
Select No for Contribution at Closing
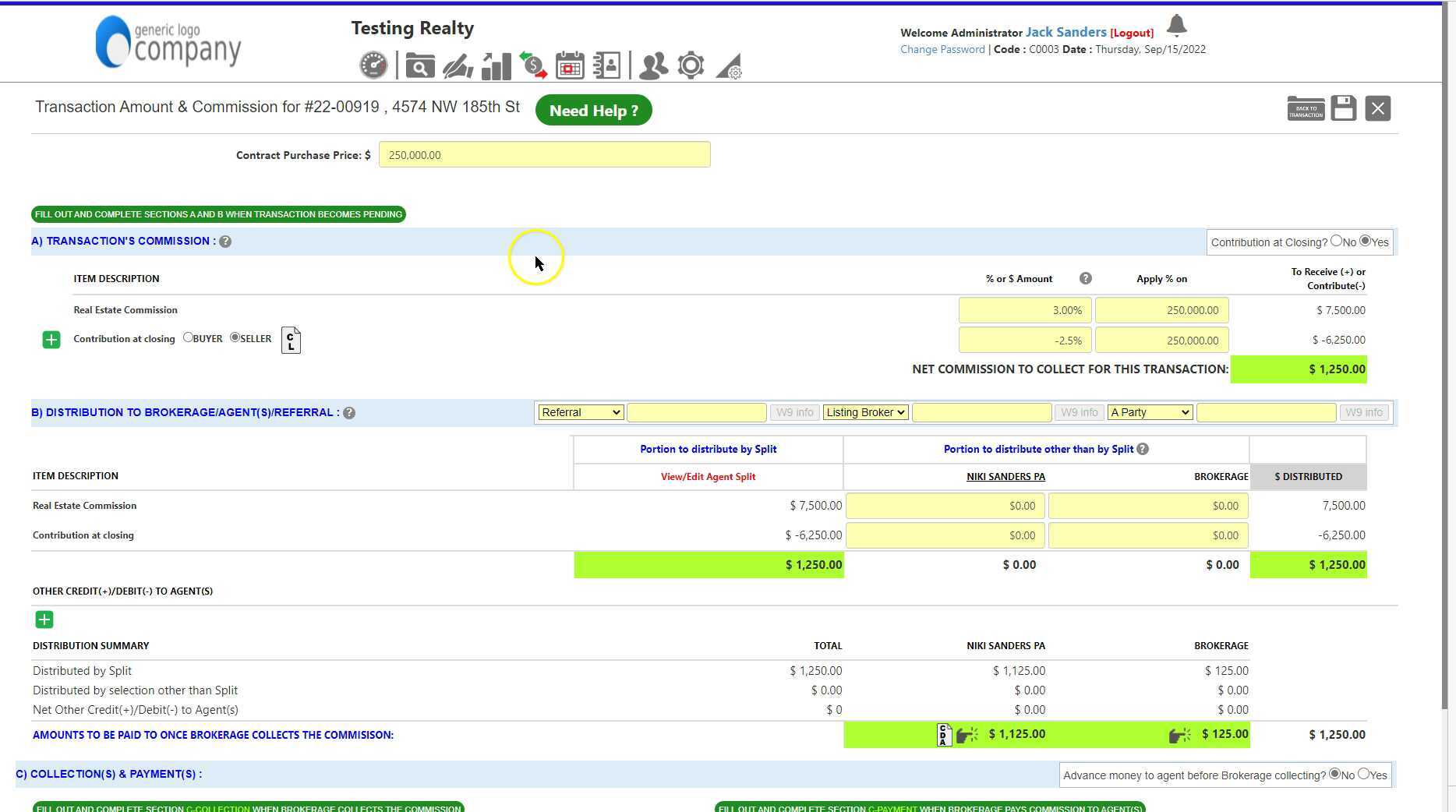pyautogui.click(x=1336, y=242)
